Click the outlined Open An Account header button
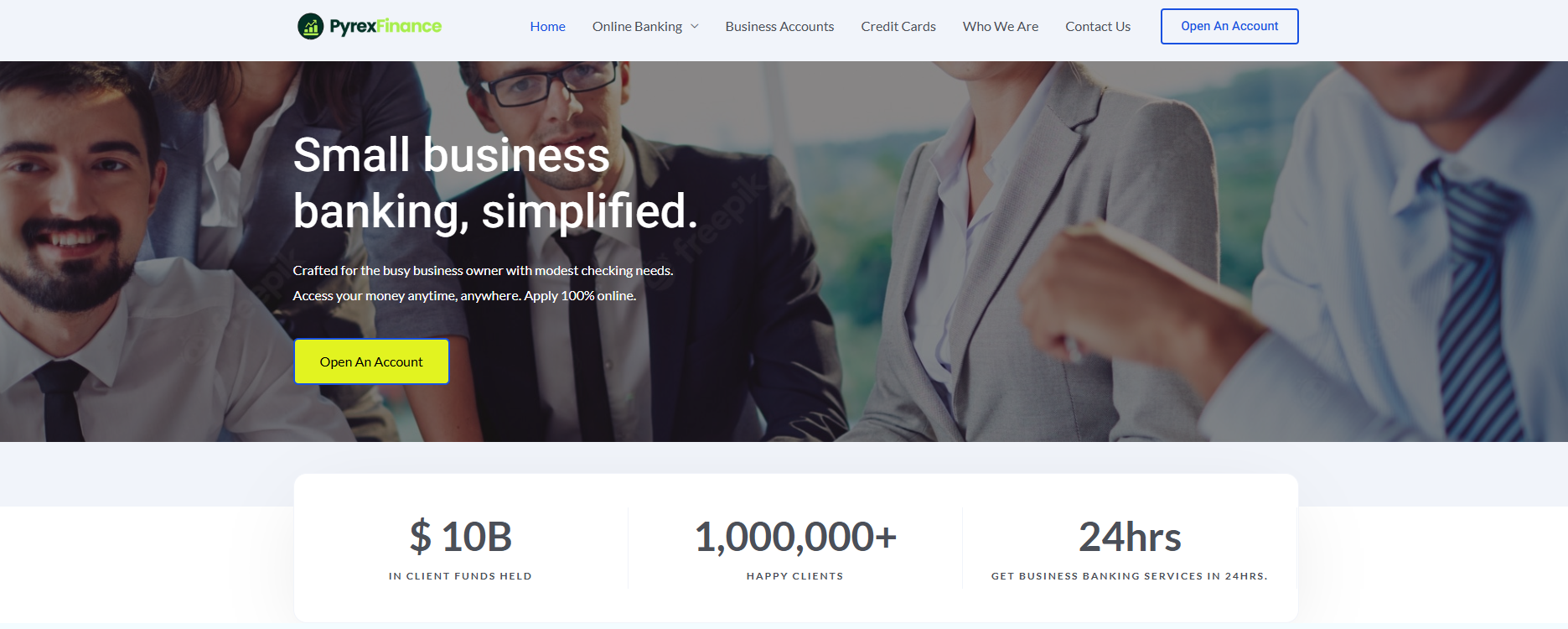The image size is (1568, 629). (x=1229, y=26)
